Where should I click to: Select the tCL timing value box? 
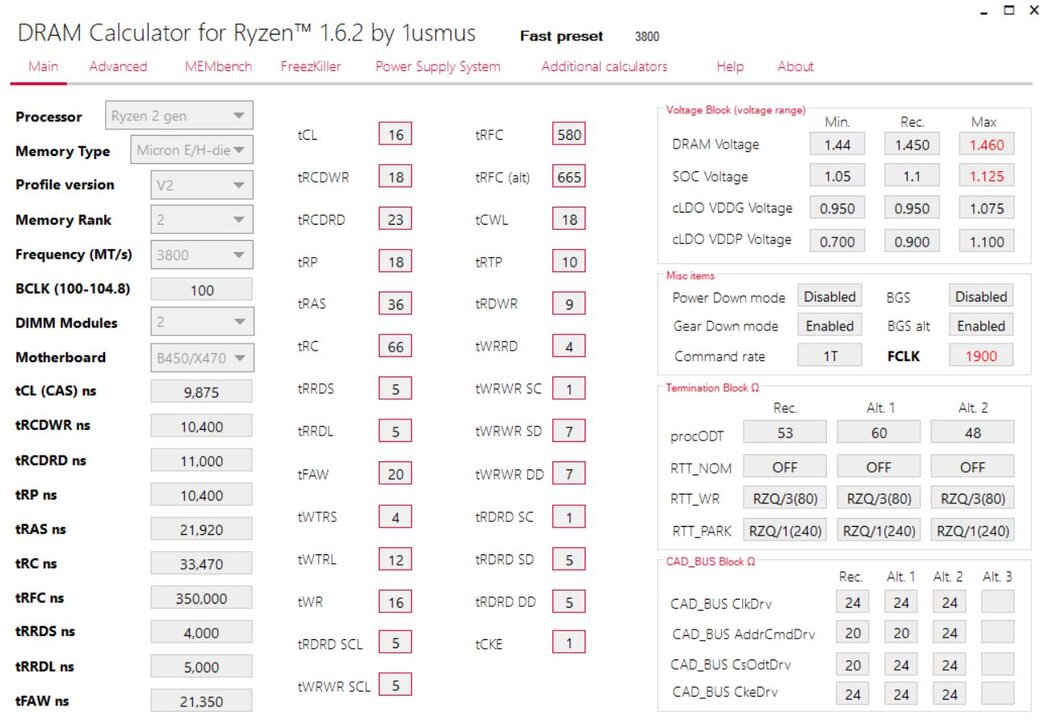point(396,134)
